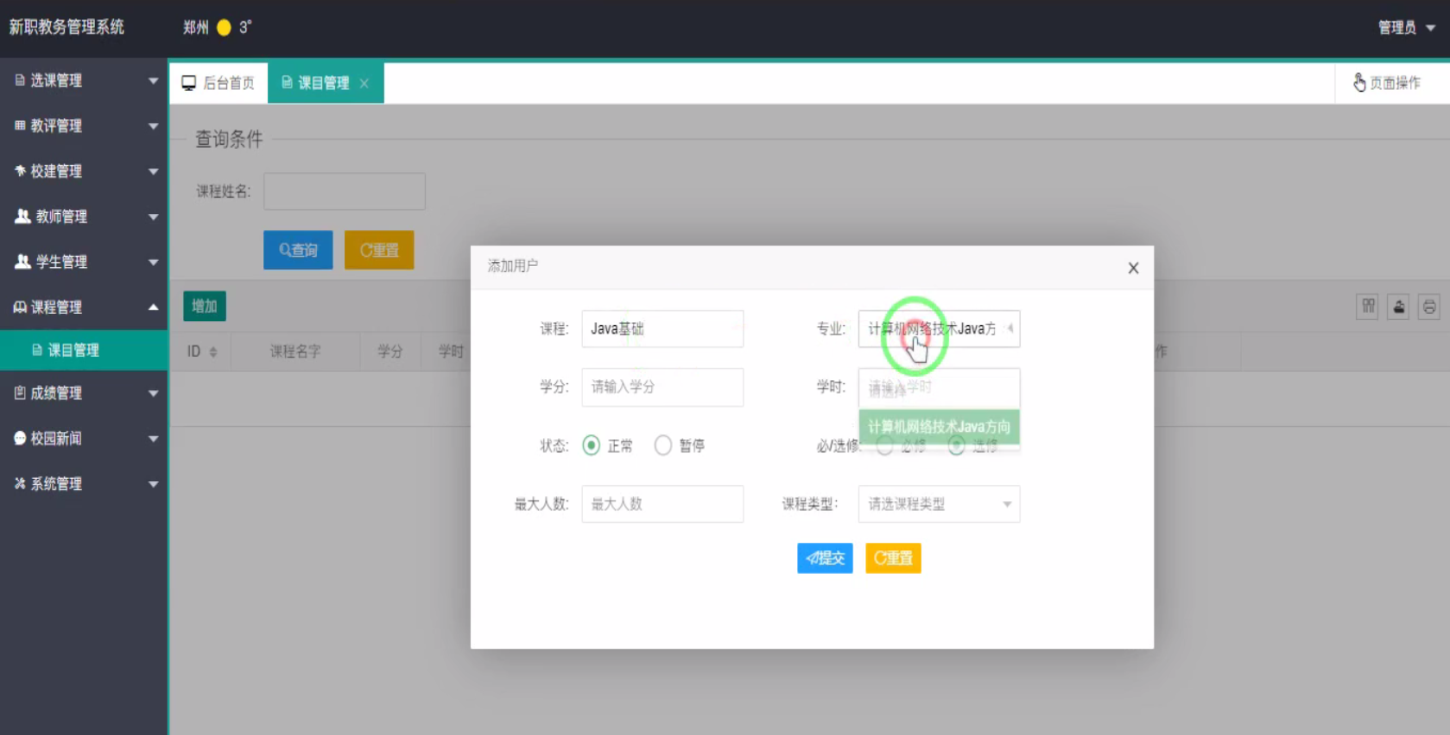Click the ID column sort arrows
The image size is (1450, 735).
[213, 352]
